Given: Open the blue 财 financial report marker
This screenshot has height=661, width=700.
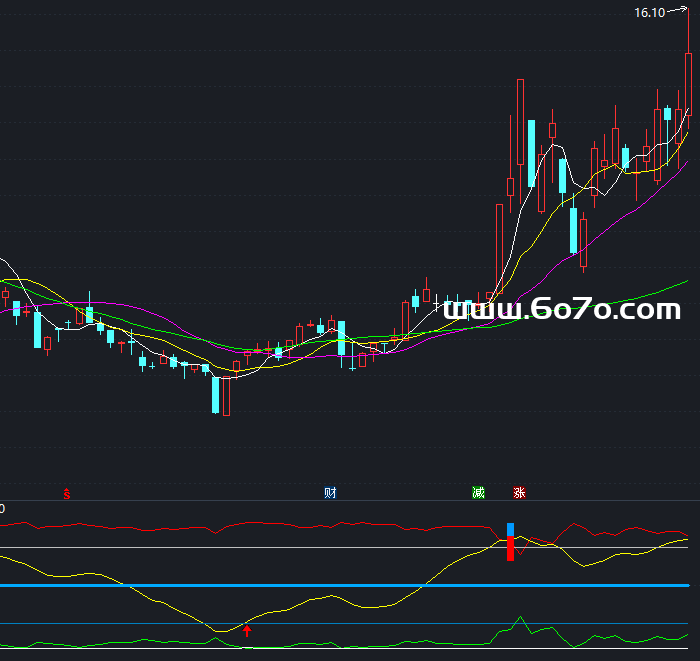Looking at the screenshot, I should tap(330, 493).
